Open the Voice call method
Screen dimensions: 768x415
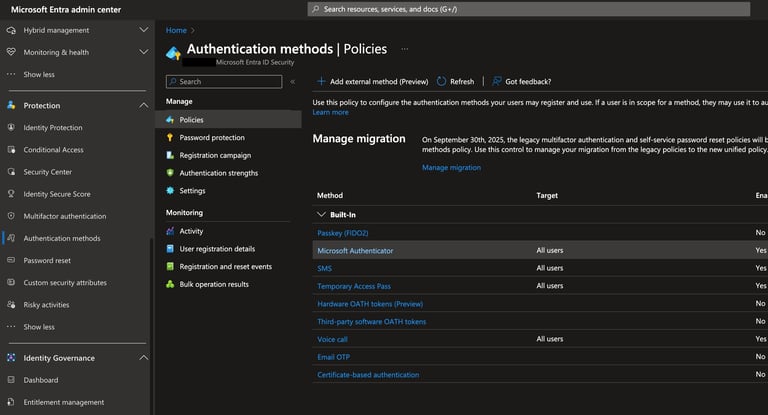click(x=332, y=339)
